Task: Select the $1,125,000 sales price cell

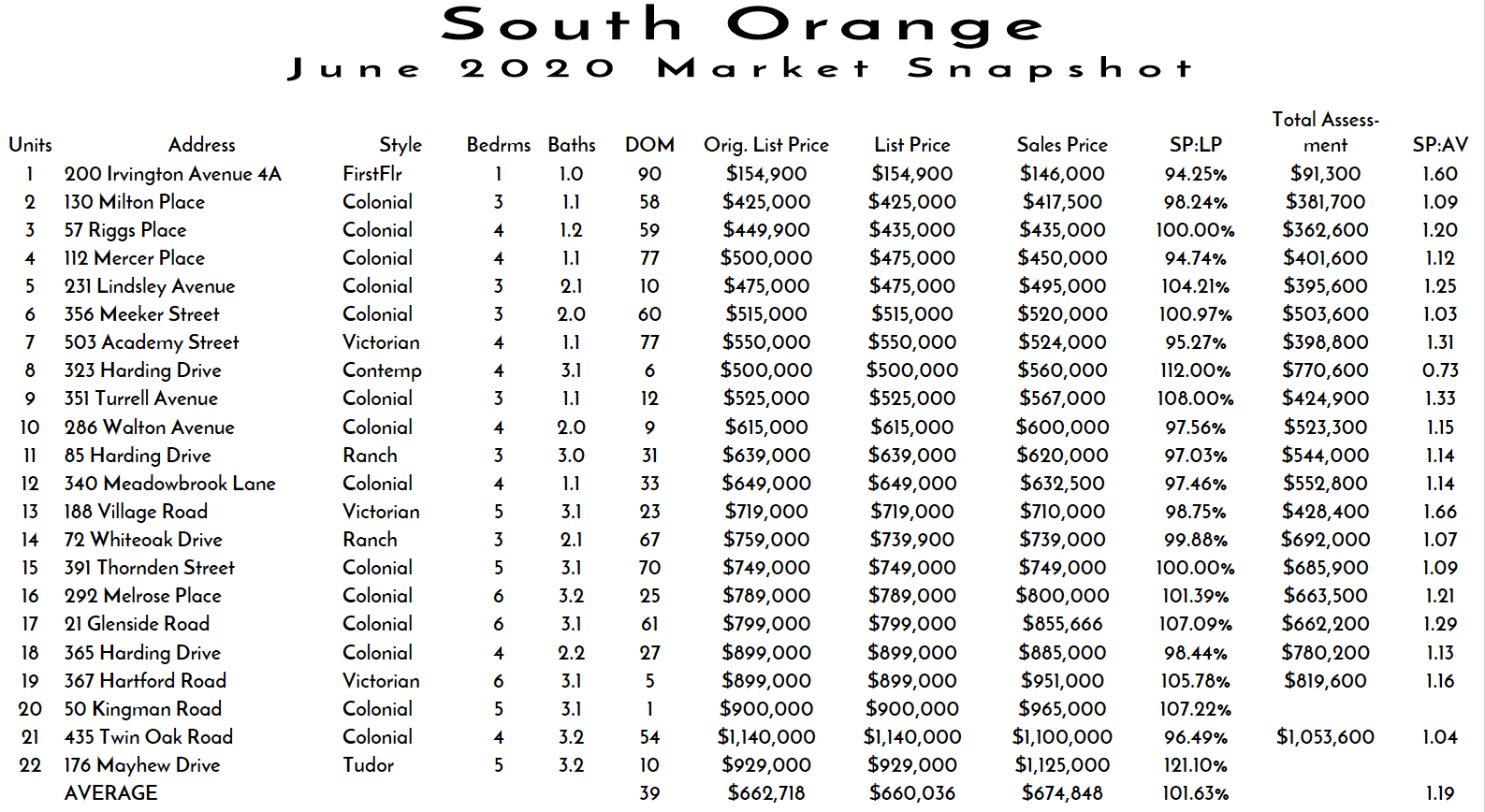Action: click(1062, 765)
